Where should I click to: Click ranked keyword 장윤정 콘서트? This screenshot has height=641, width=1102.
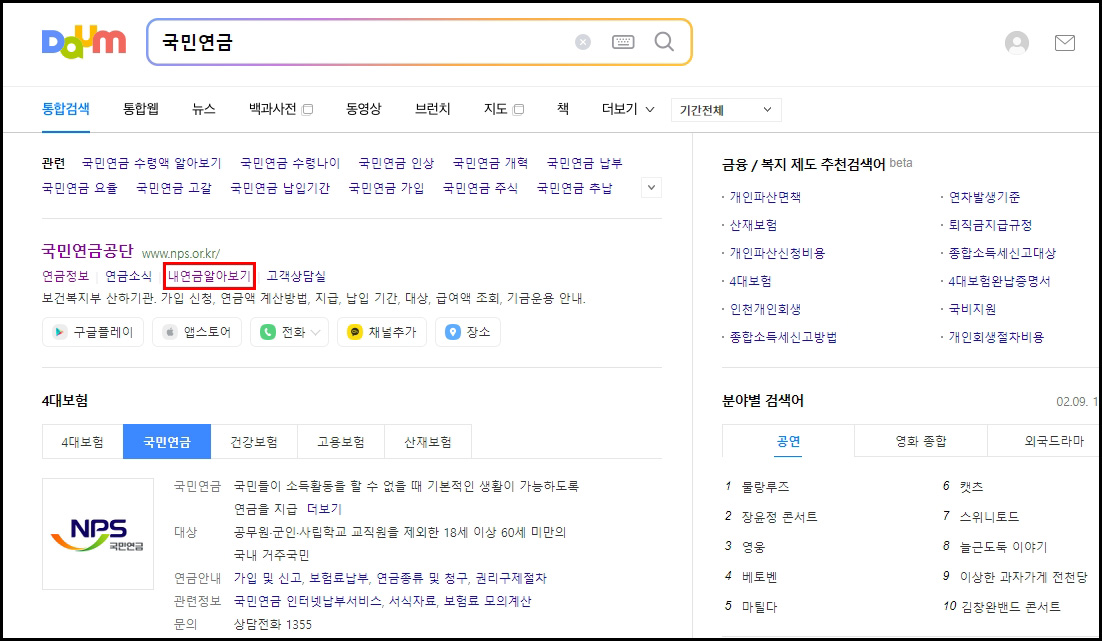point(779,517)
